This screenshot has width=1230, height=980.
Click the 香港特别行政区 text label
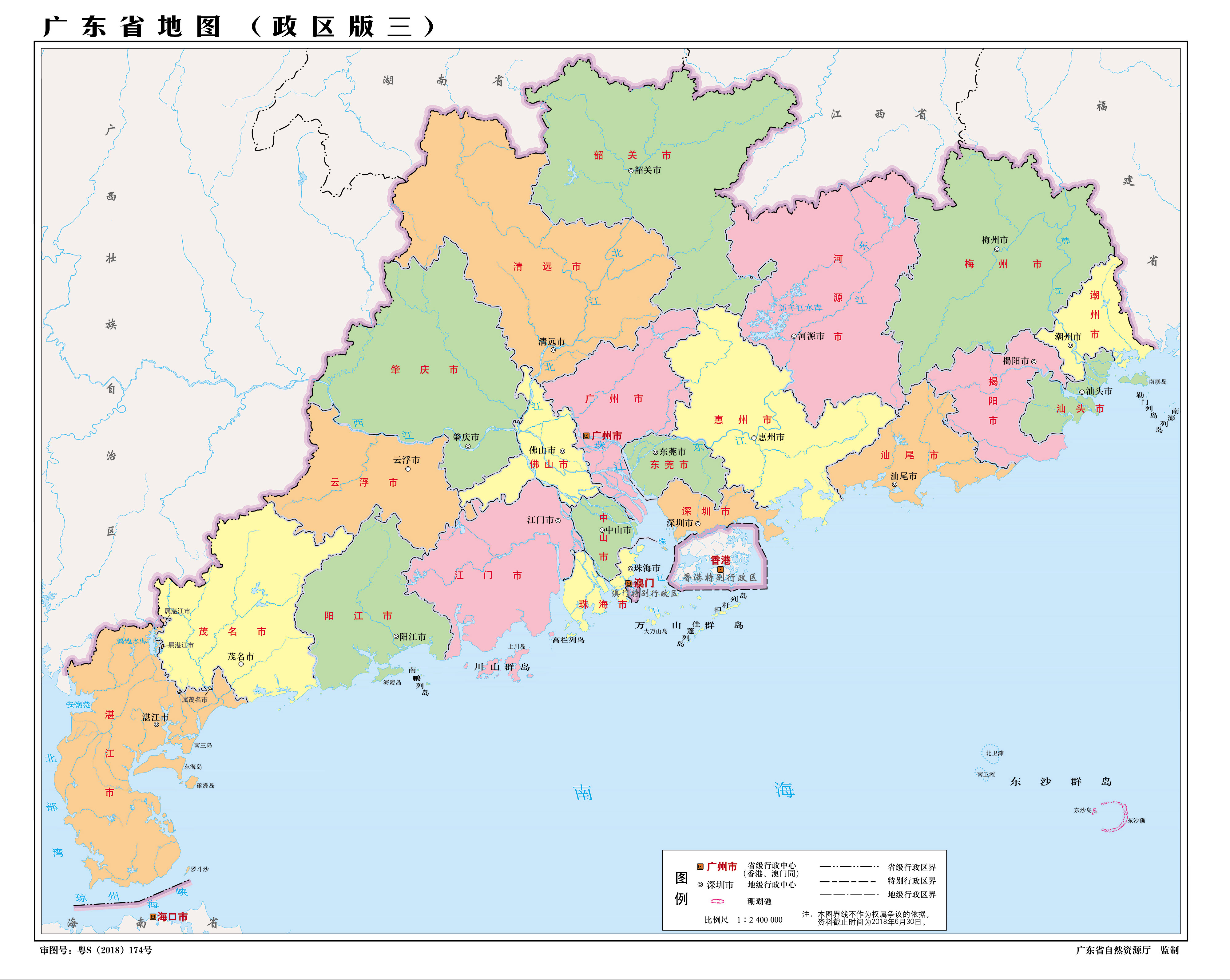[x=720, y=578]
